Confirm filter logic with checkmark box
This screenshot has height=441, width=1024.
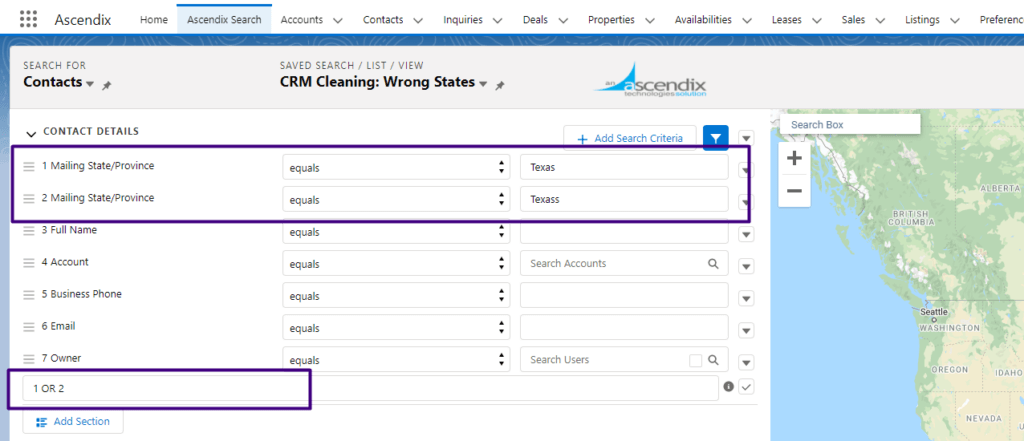(746, 387)
